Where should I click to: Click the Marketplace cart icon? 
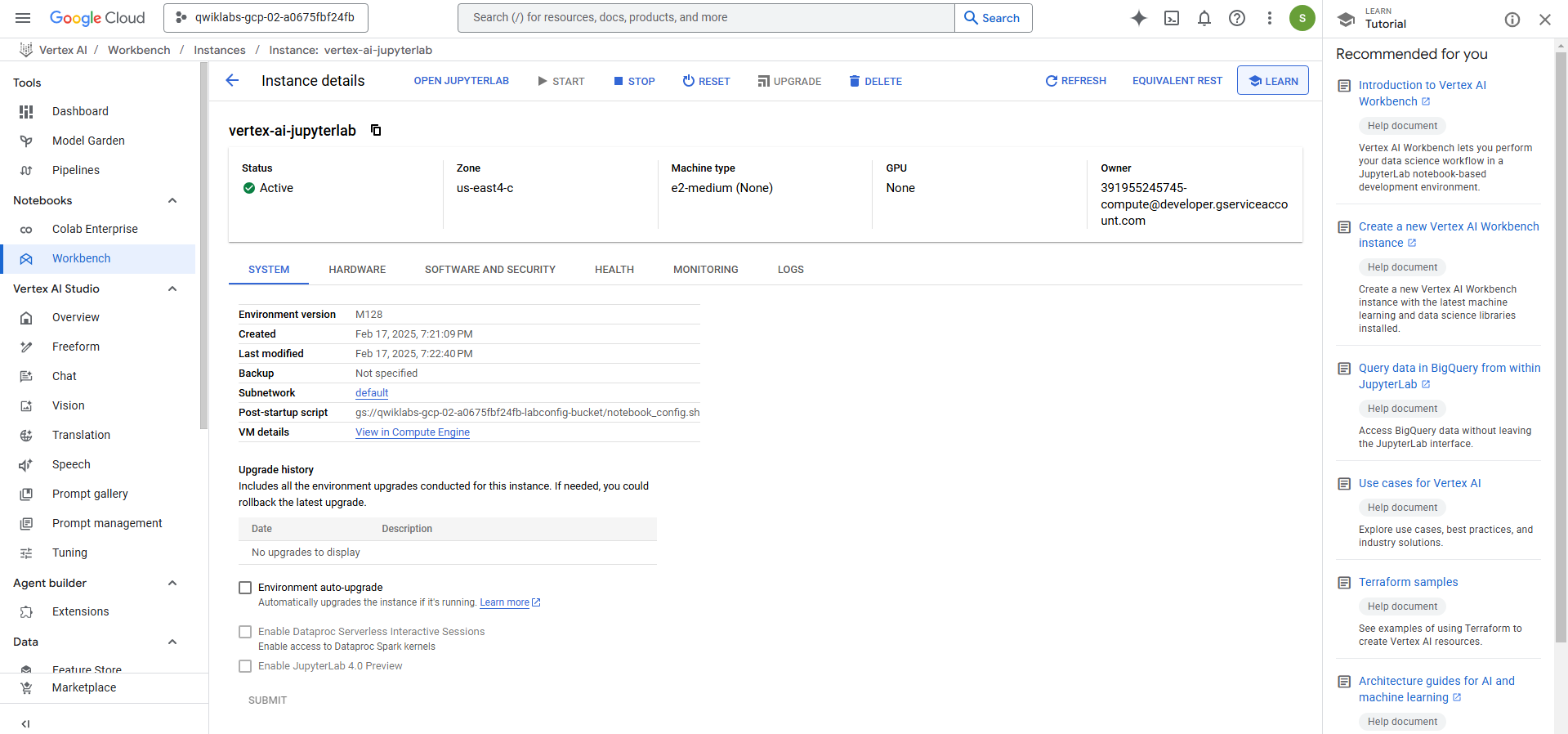(26, 687)
